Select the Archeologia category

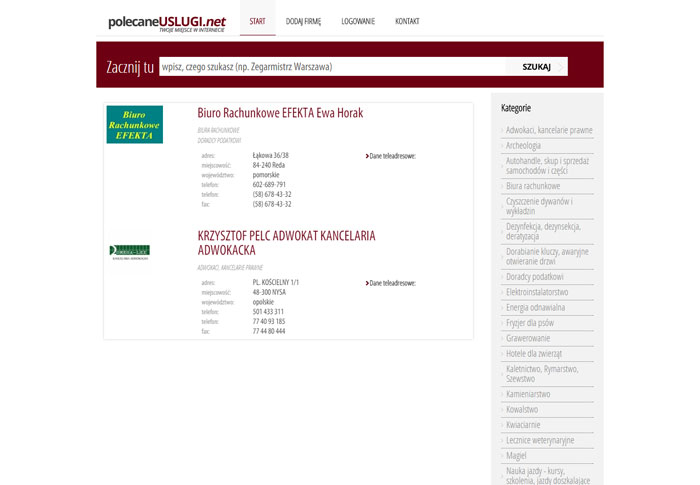pyautogui.click(x=523, y=146)
